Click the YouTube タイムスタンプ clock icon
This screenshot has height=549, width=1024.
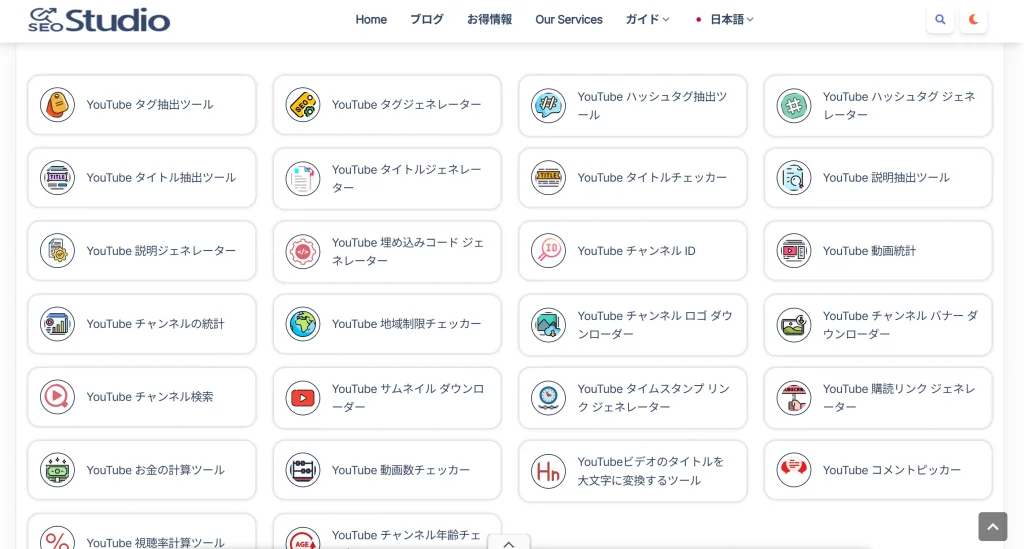pyautogui.click(x=548, y=398)
